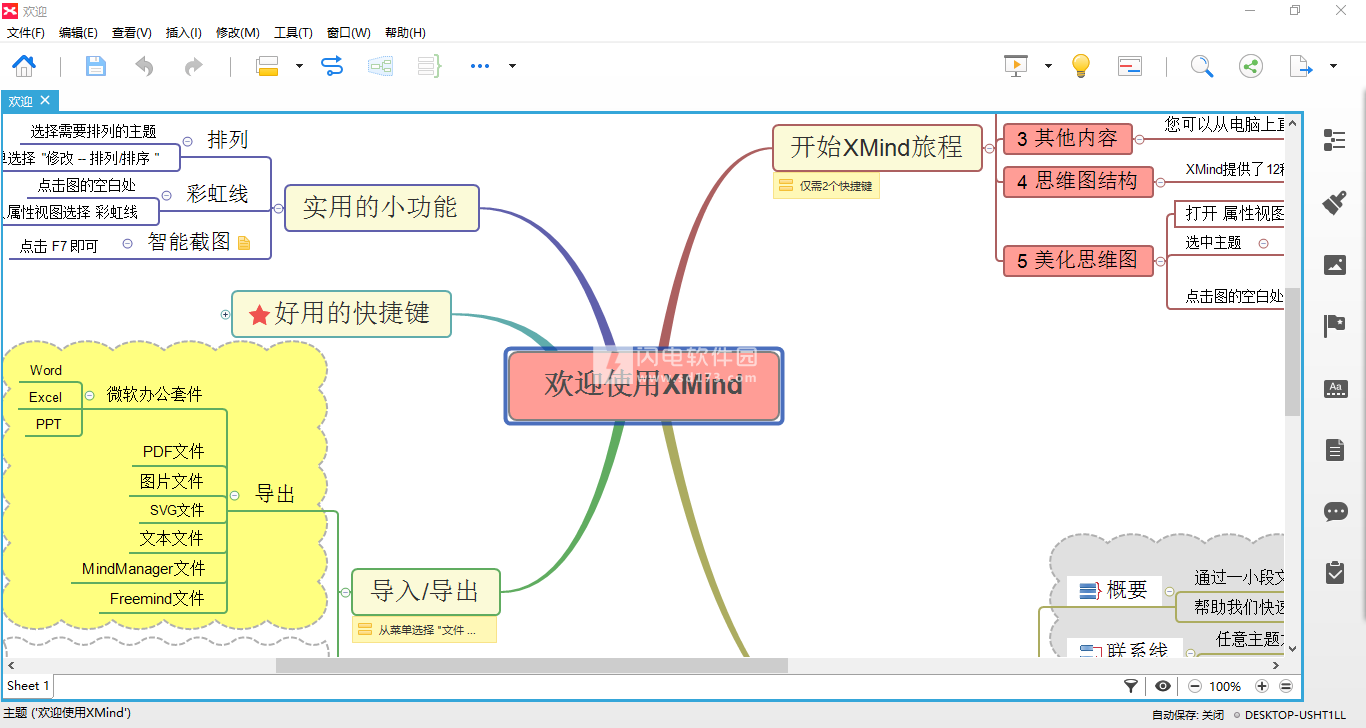Open the more tools dropdown arrow
The width and height of the screenshot is (1366, 728).
[512, 66]
